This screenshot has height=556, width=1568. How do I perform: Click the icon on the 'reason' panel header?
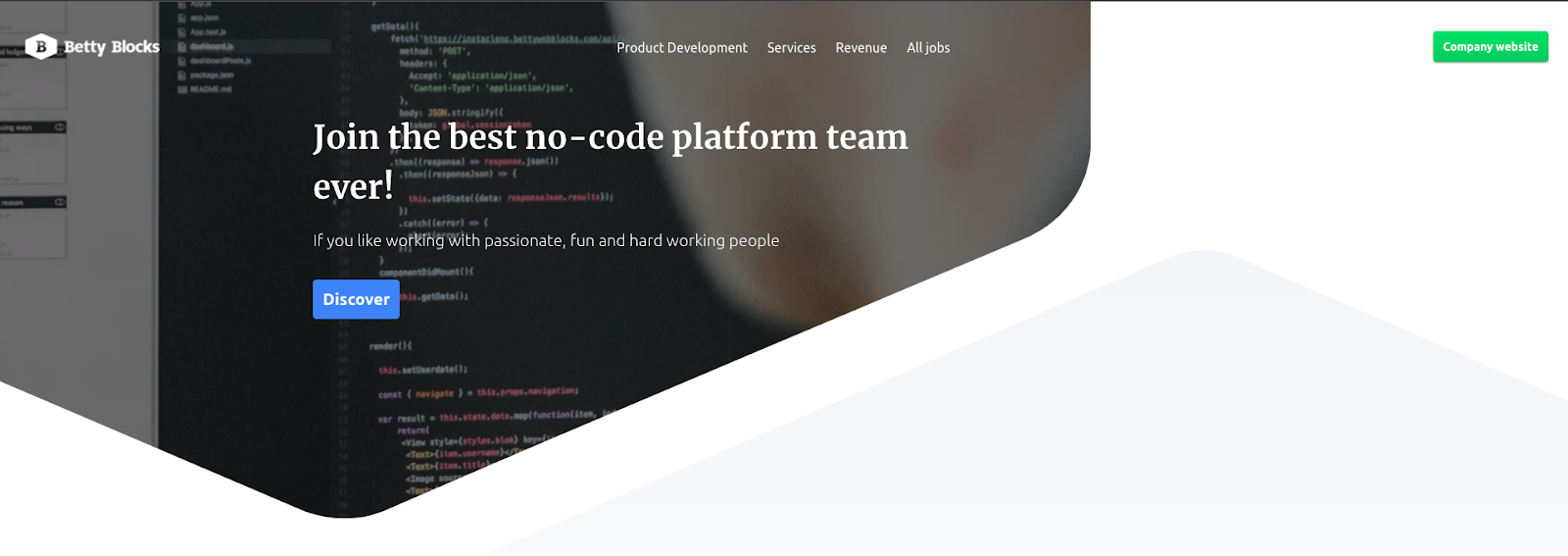coord(60,202)
